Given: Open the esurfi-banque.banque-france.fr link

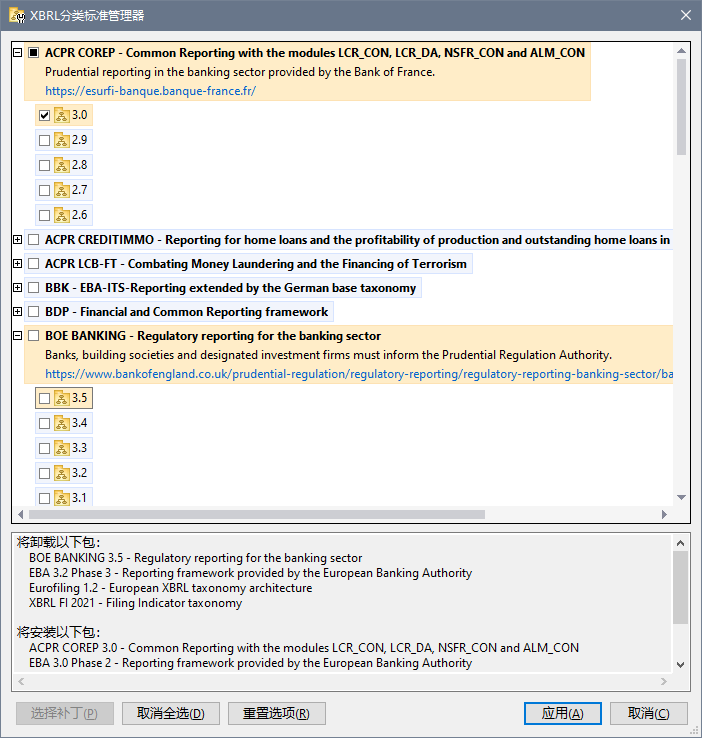Looking at the screenshot, I should [151, 91].
